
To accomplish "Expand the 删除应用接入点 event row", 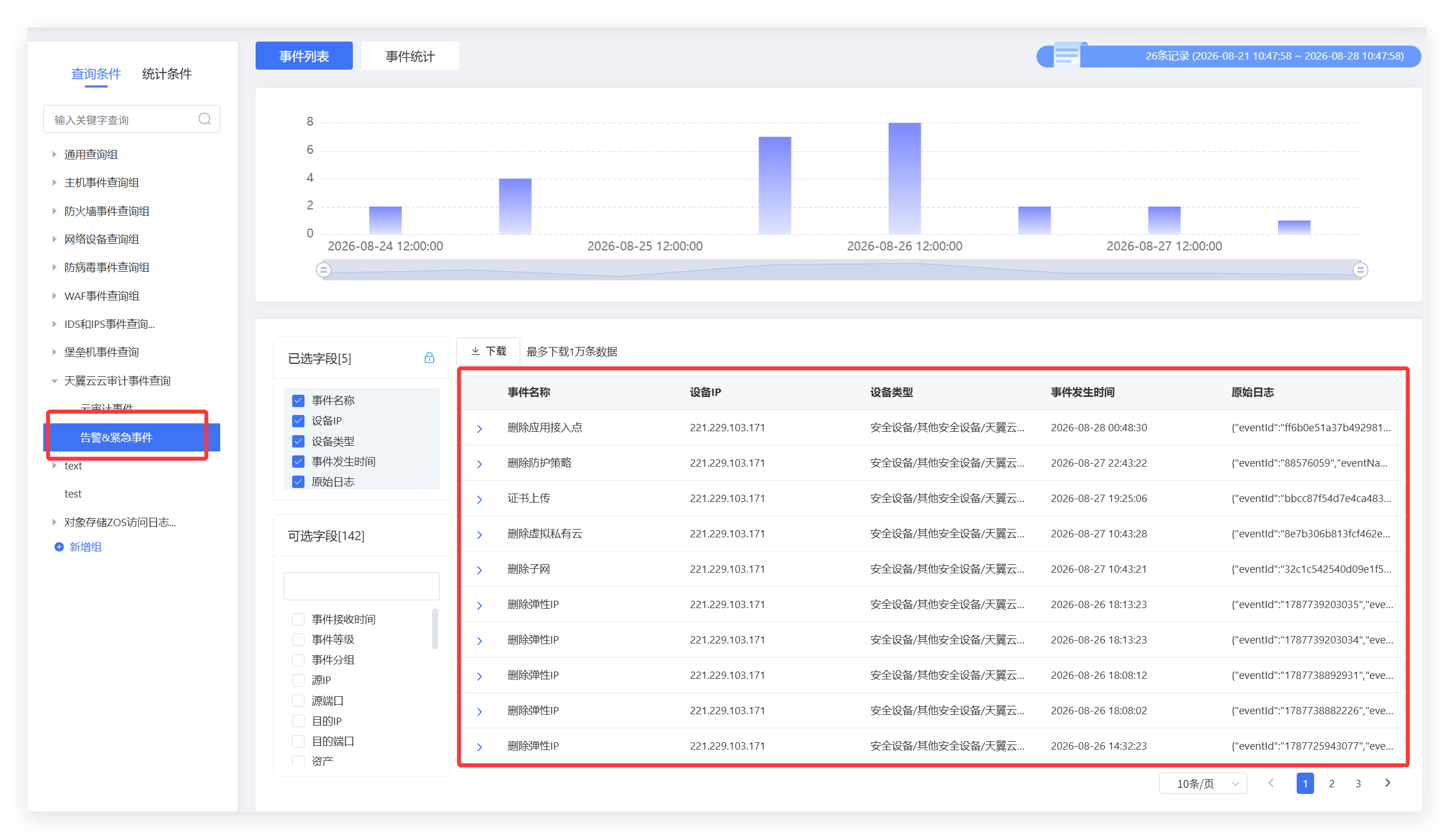I will 479,428.
